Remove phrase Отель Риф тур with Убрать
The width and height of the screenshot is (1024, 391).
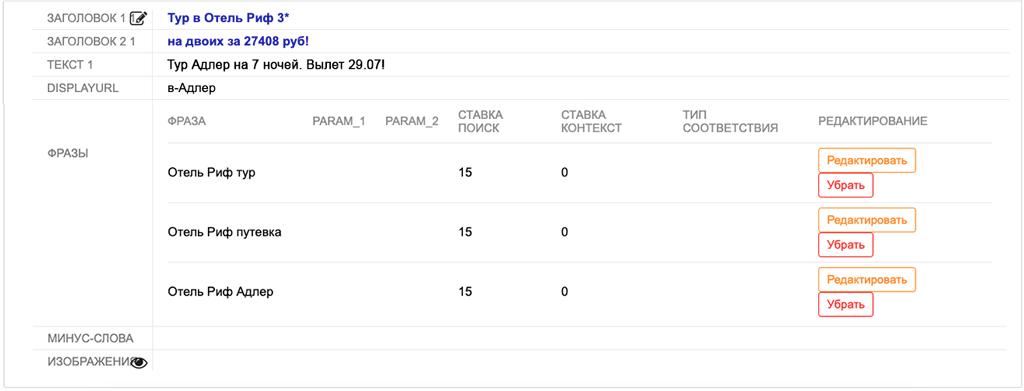[x=846, y=185]
